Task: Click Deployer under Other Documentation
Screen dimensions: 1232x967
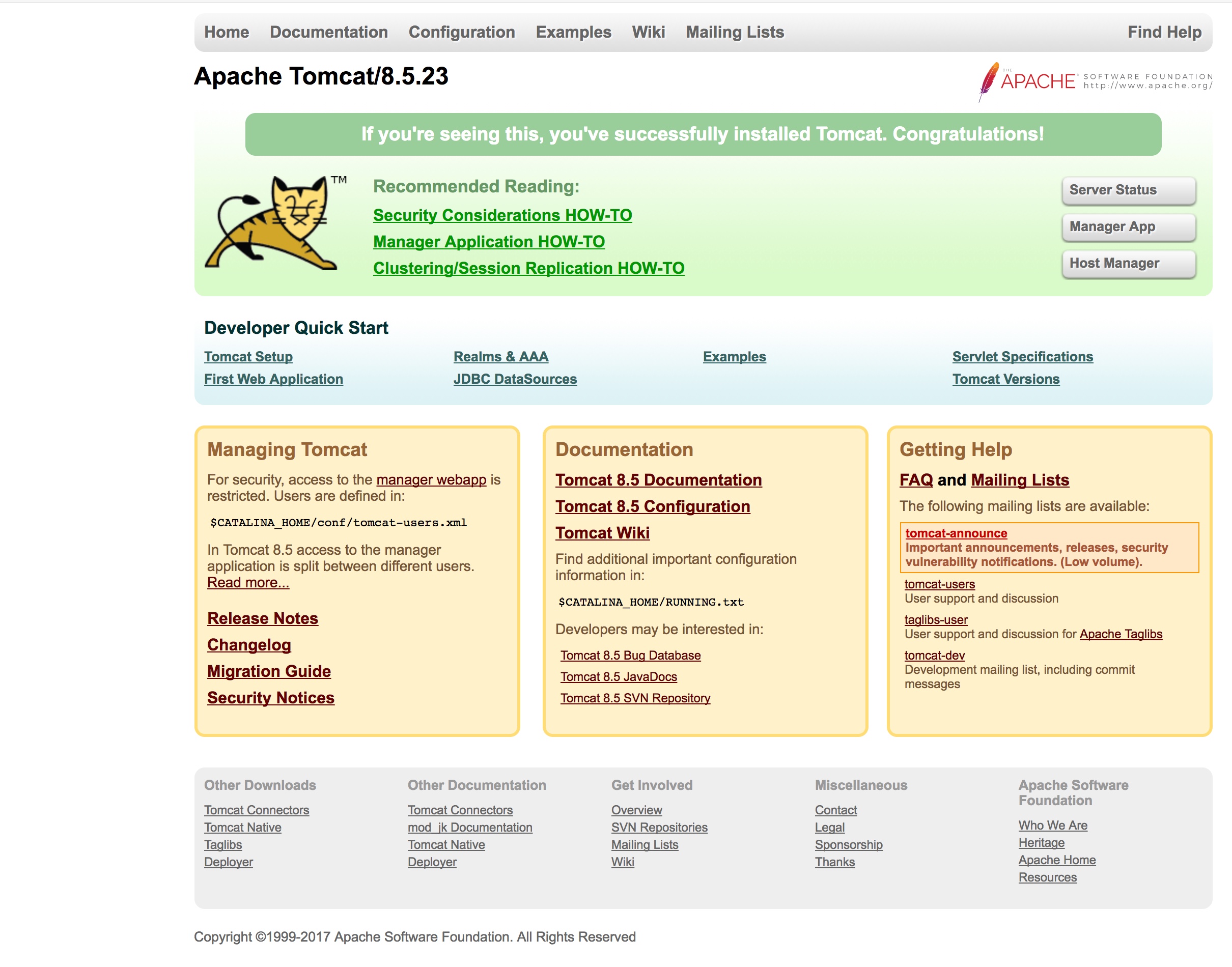Action: (433, 862)
